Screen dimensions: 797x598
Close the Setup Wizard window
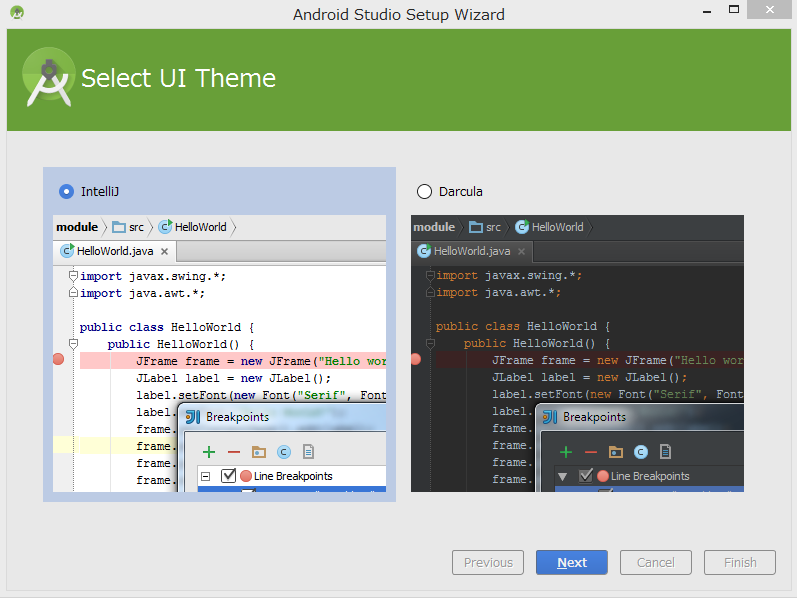pos(770,10)
